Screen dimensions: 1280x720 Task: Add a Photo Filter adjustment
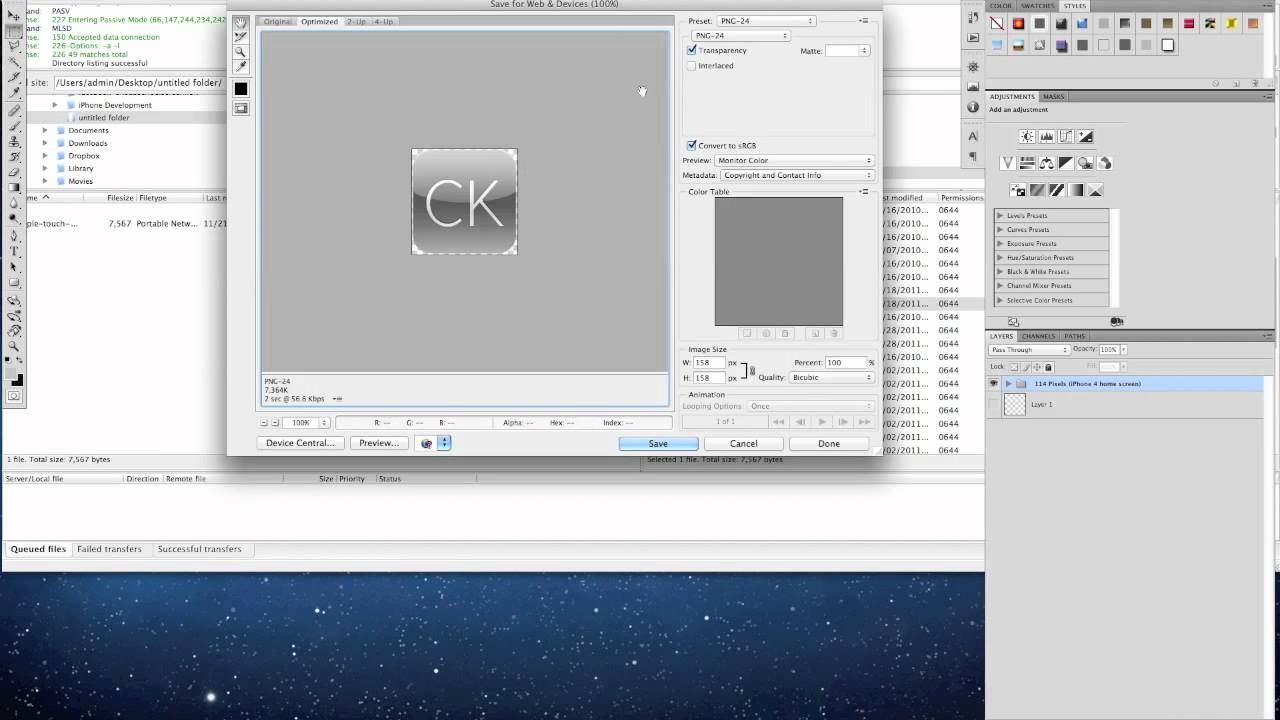(1086, 163)
